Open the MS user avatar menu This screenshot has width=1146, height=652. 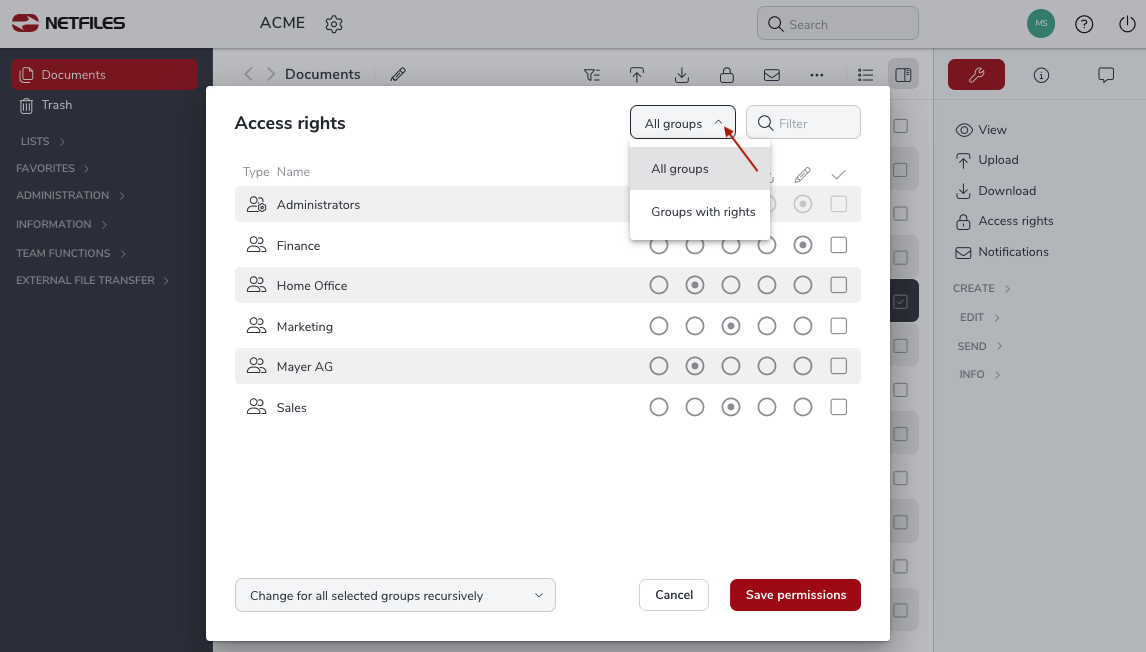click(1041, 23)
